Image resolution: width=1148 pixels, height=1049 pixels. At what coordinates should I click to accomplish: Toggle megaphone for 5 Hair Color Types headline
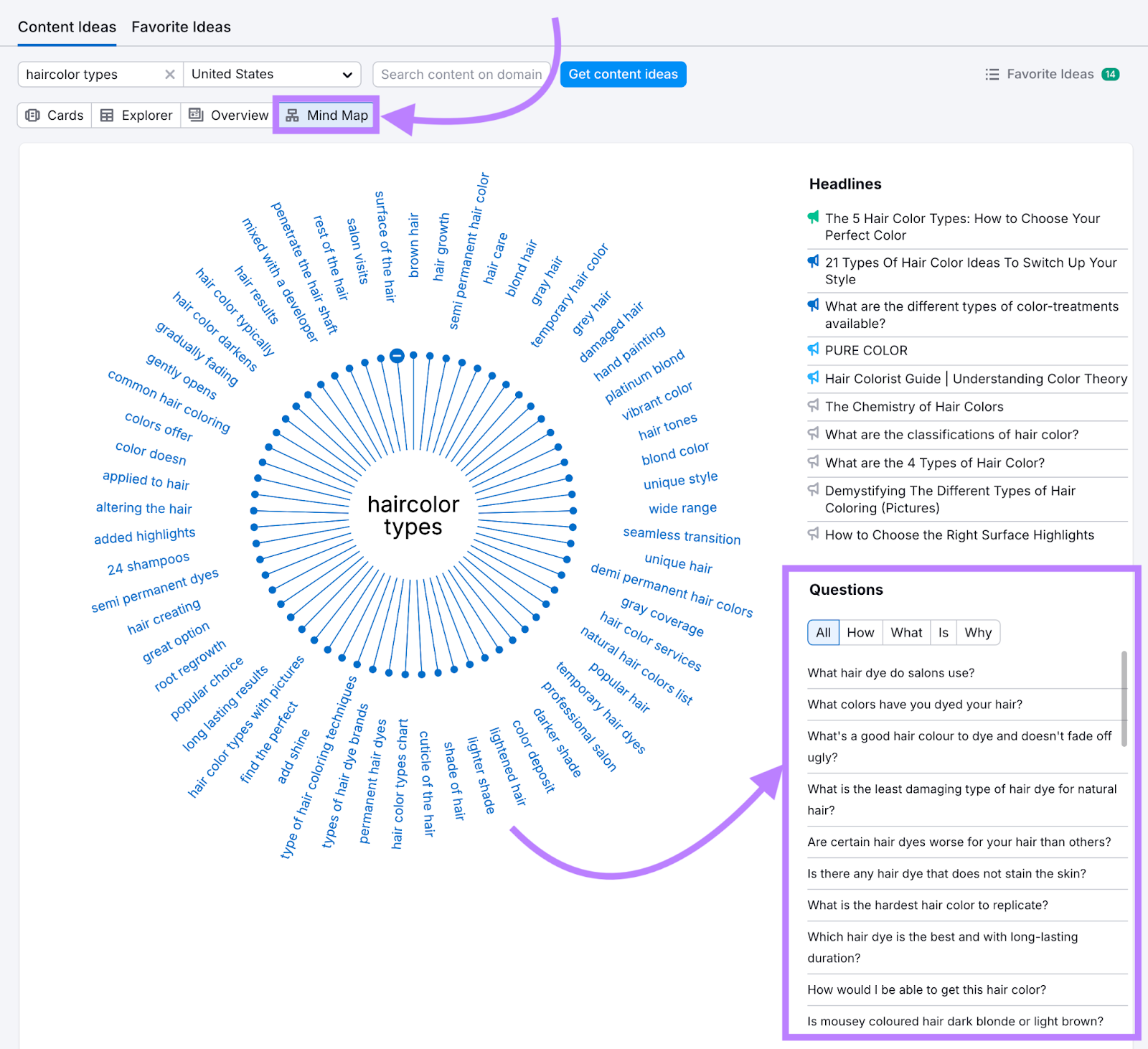click(813, 217)
